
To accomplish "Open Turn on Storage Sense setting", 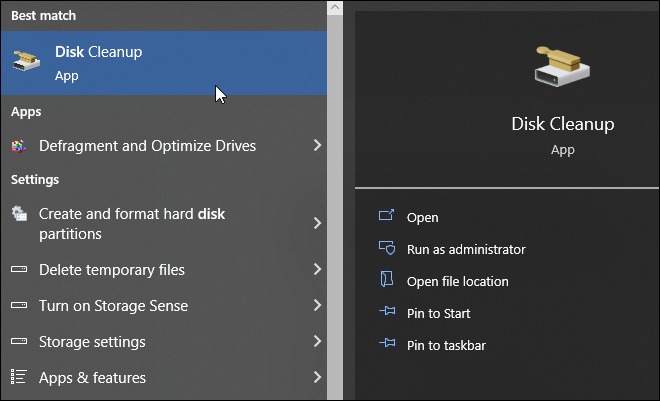I will tap(164, 305).
